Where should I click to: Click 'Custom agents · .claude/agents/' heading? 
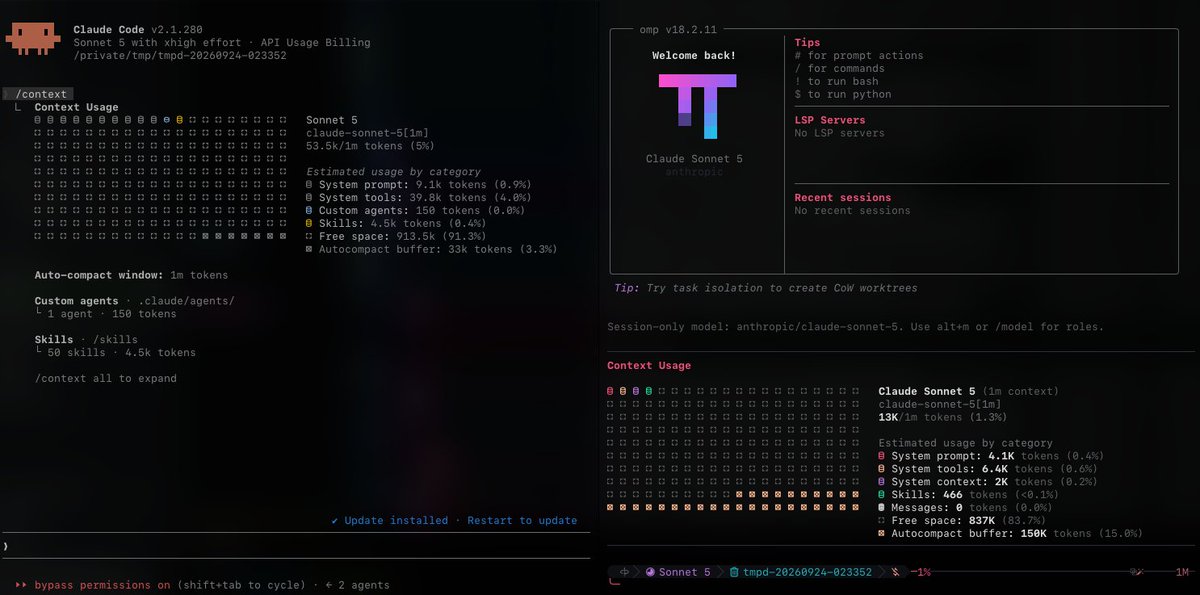click(x=135, y=301)
